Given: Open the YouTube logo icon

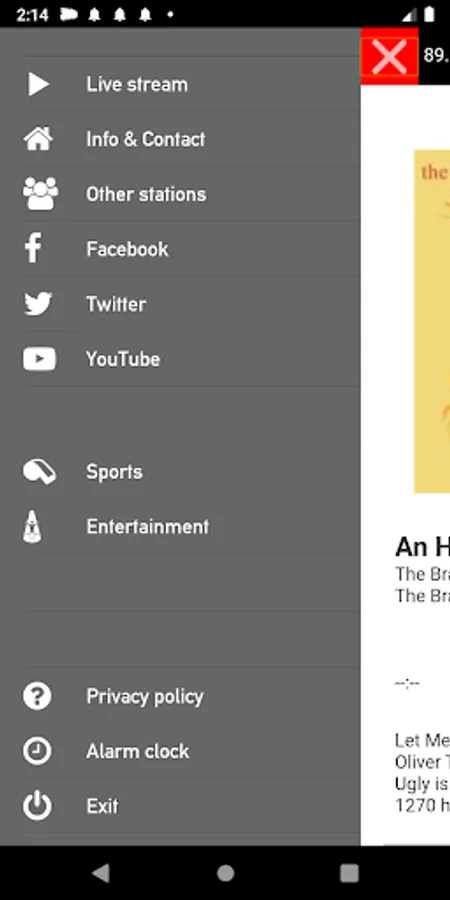Looking at the screenshot, I should (39, 359).
